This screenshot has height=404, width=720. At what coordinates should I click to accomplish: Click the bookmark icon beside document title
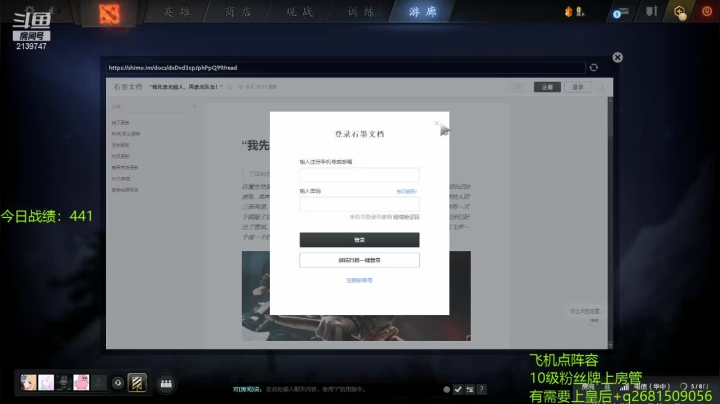click(x=230, y=87)
